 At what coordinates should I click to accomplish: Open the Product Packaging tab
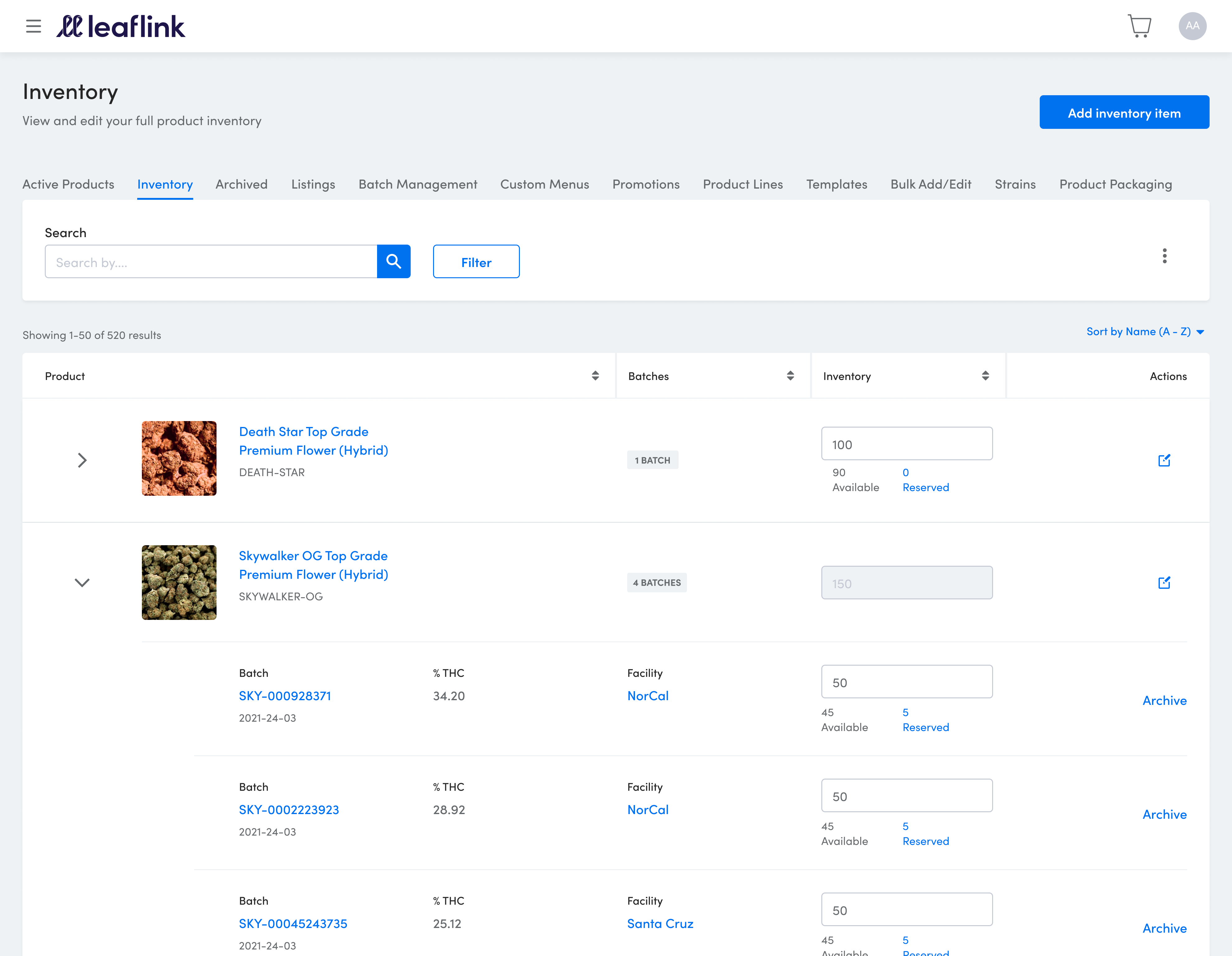click(x=1115, y=184)
